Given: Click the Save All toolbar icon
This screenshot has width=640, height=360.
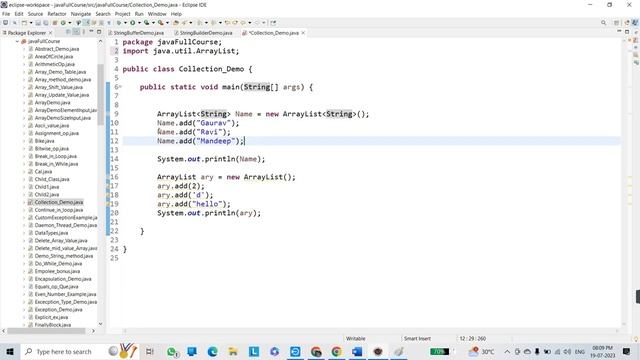Looking at the screenshot, I should click(x=46, y=23).
